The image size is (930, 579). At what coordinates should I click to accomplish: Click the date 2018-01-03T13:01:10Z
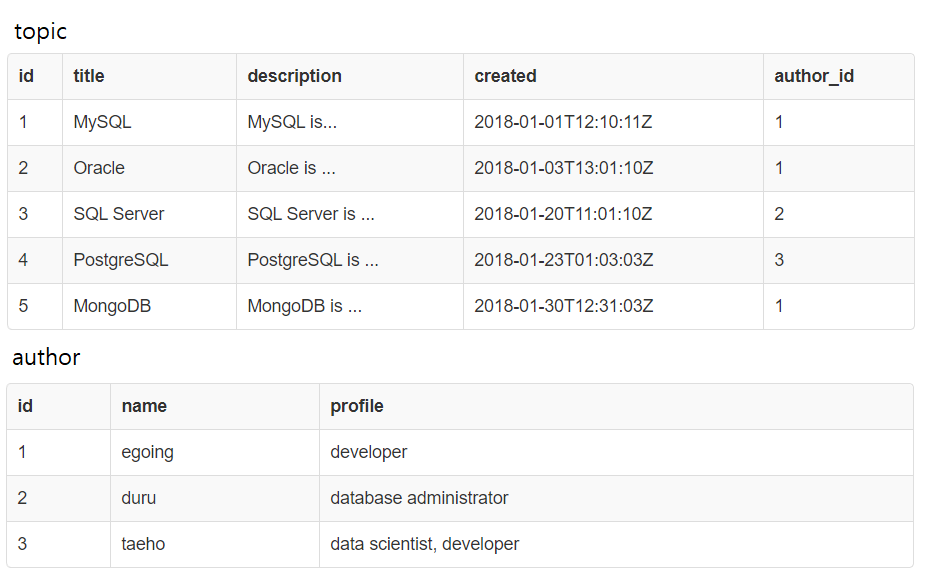click(x=563, y=168)
